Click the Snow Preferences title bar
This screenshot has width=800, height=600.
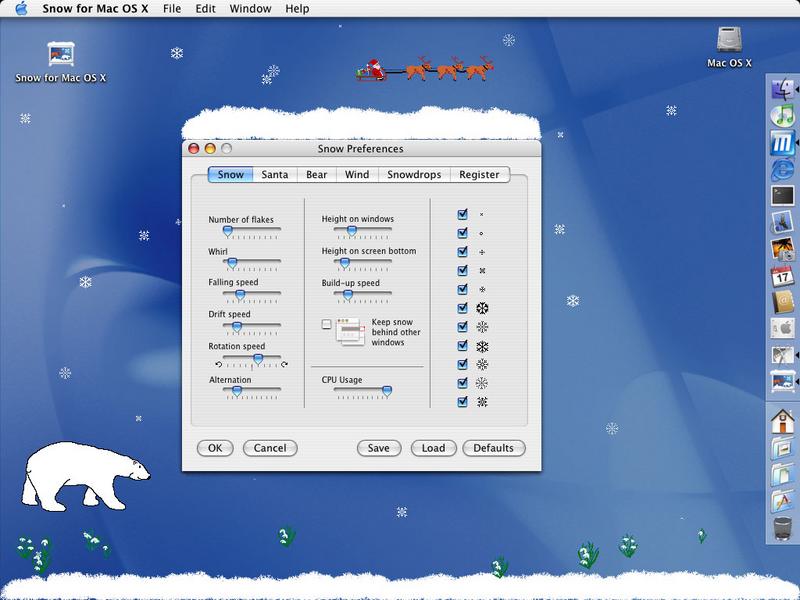[361, 148]
